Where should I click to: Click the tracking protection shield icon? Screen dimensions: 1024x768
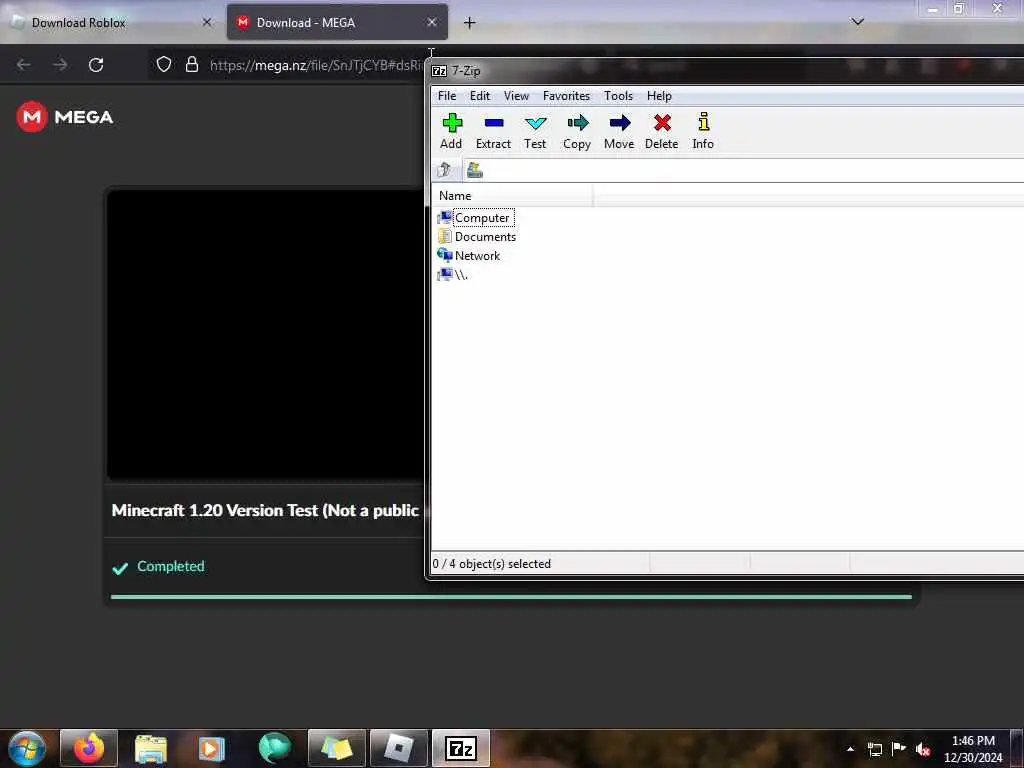tap(164, 64)
